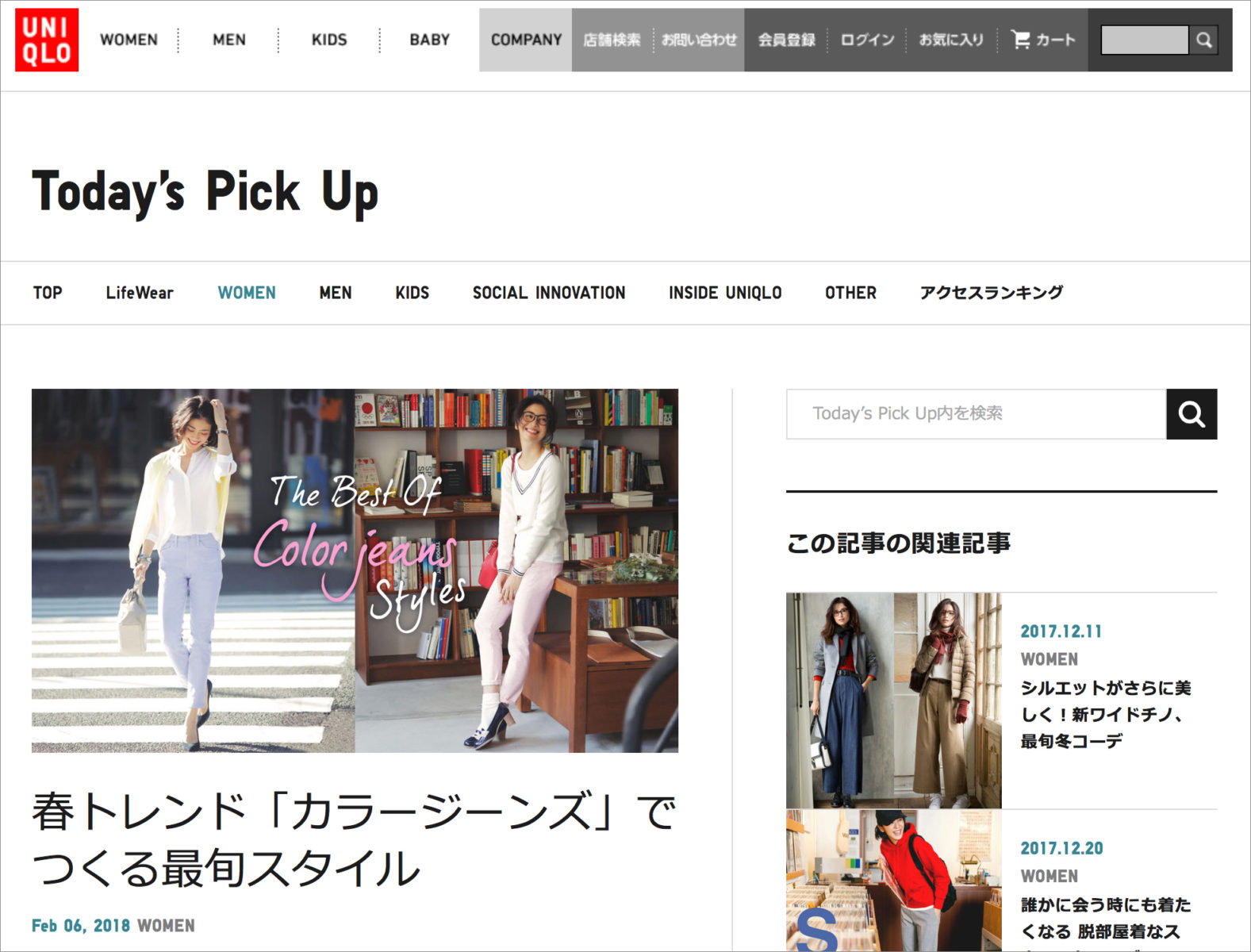Select the アクセスランキング tab

(x=992, y=293)
